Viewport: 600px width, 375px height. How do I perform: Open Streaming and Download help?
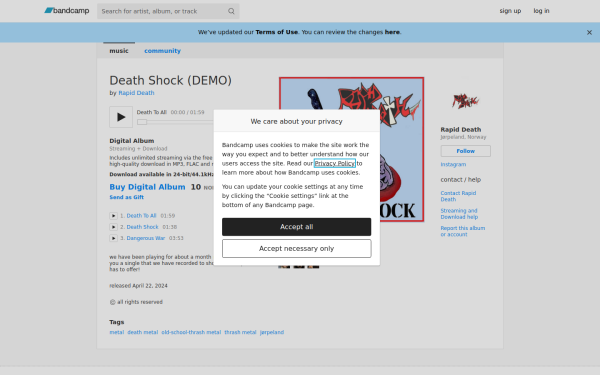(x=459, y=214)
